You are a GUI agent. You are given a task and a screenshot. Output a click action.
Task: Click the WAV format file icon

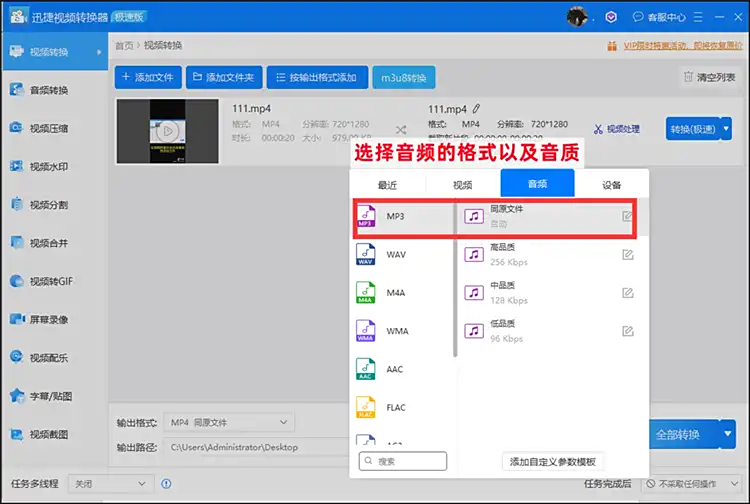(366, 255)
